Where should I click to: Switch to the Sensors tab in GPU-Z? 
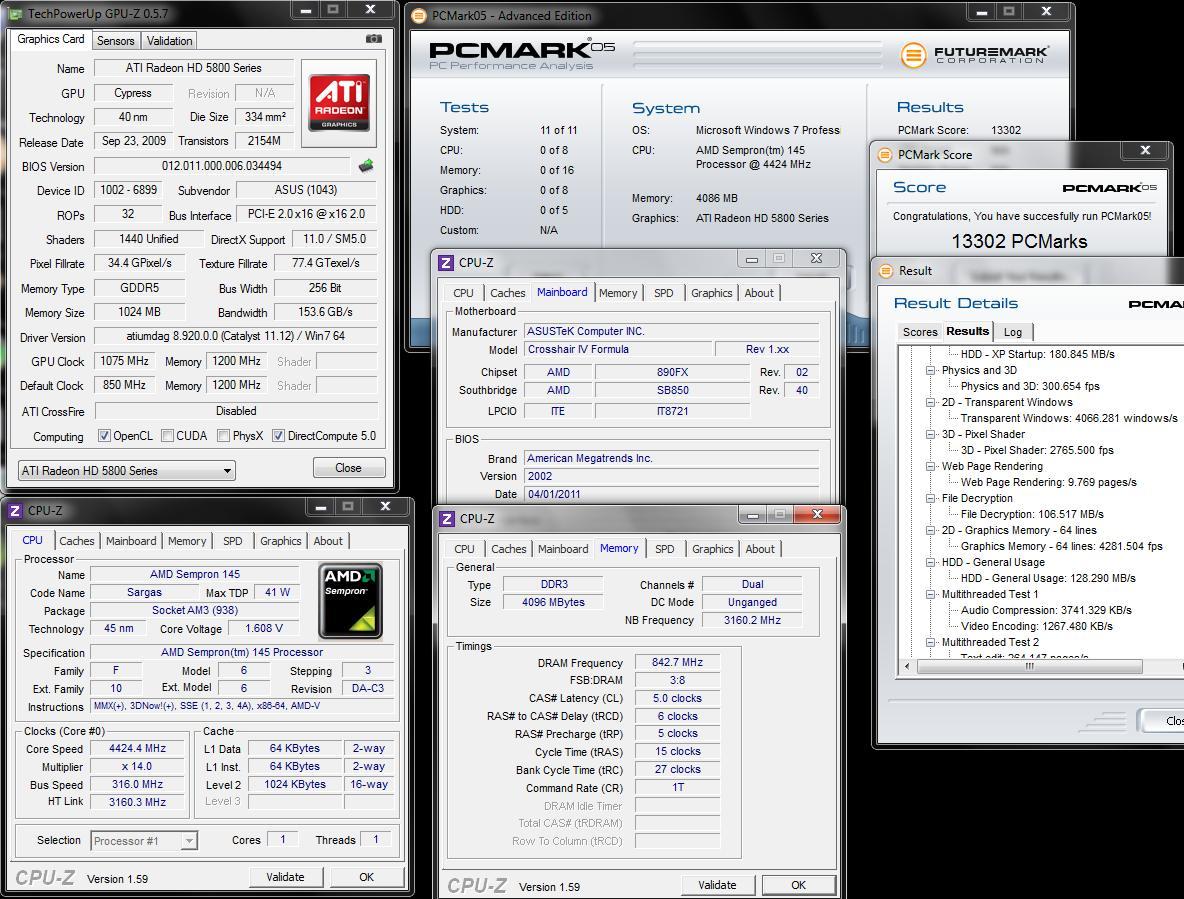pos(116,41)
